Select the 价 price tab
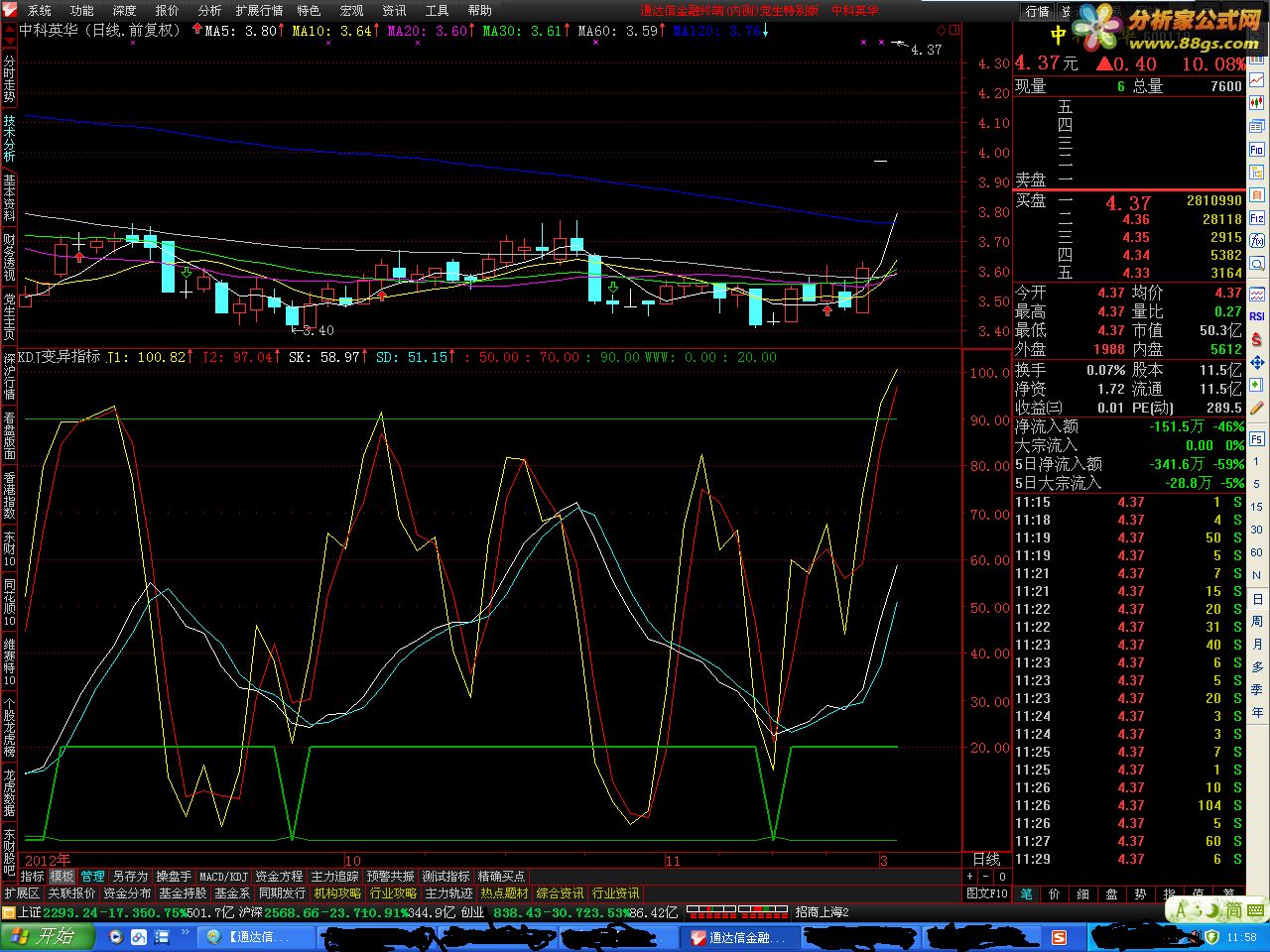The image size is (1270, 952). coord(1055,894)
